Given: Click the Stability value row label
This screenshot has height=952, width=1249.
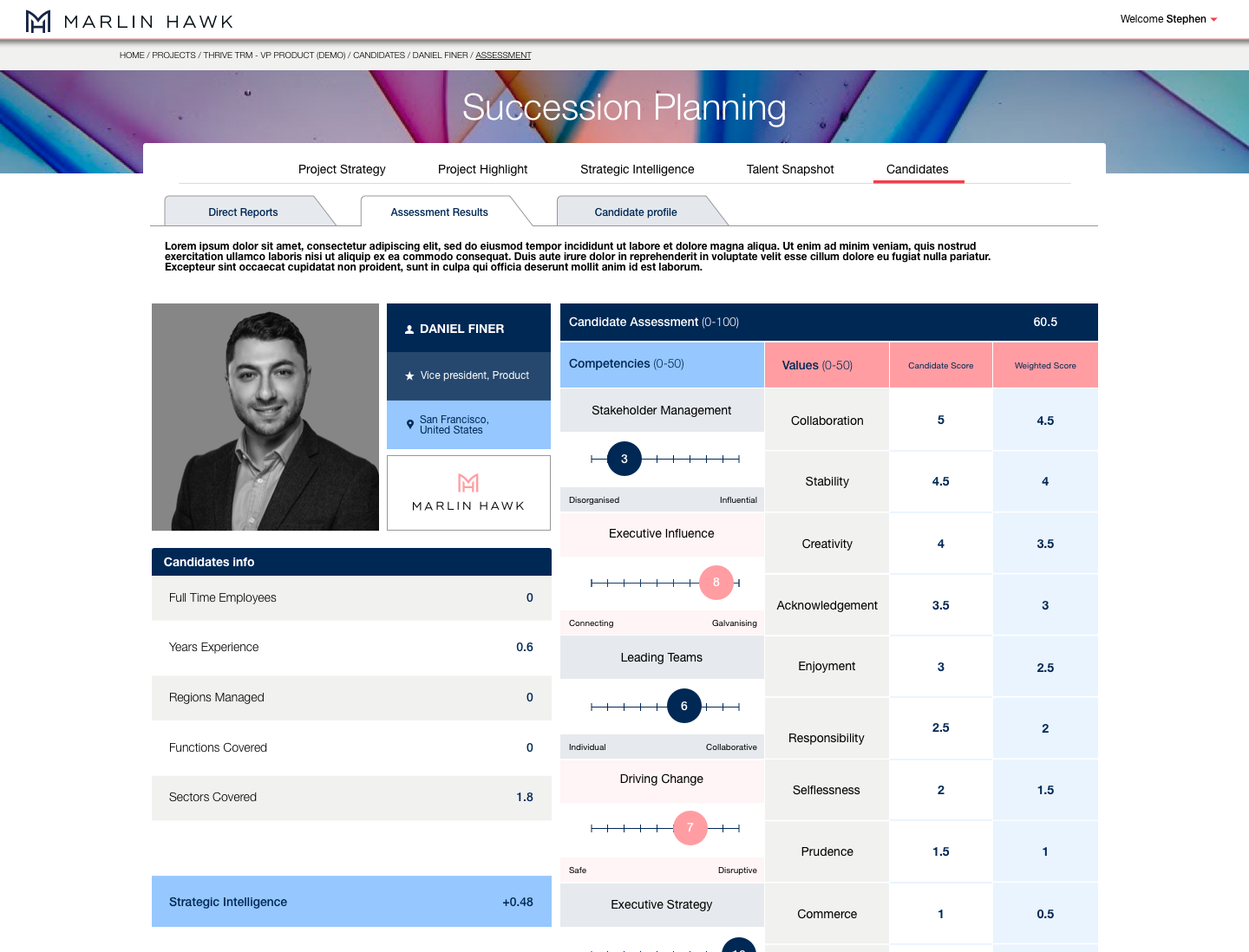Looking at the screenshot, I should (x=827, y=481).
